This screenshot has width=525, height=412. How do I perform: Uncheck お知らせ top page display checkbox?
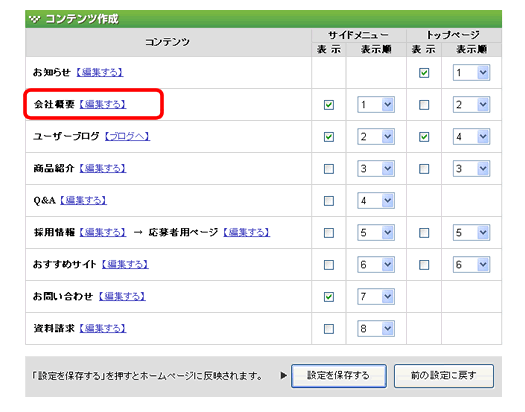pos(424,73)
